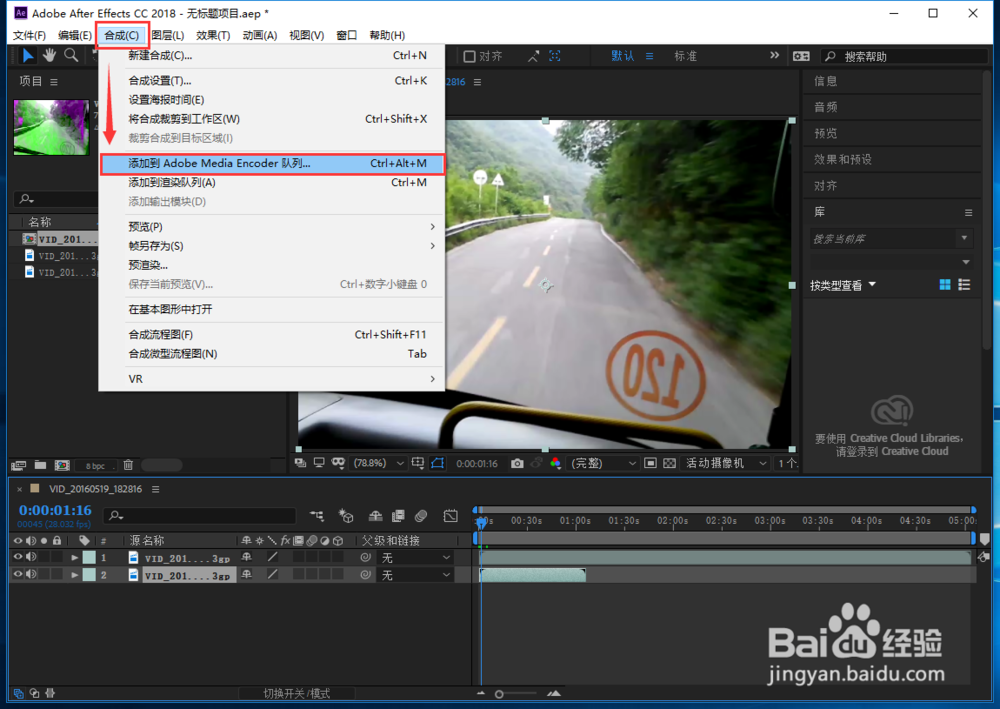The height and width of the screenshot is (709, 1000).
Task: Click the Draft 3D icon in timeline
Action: tap(346, 516)
